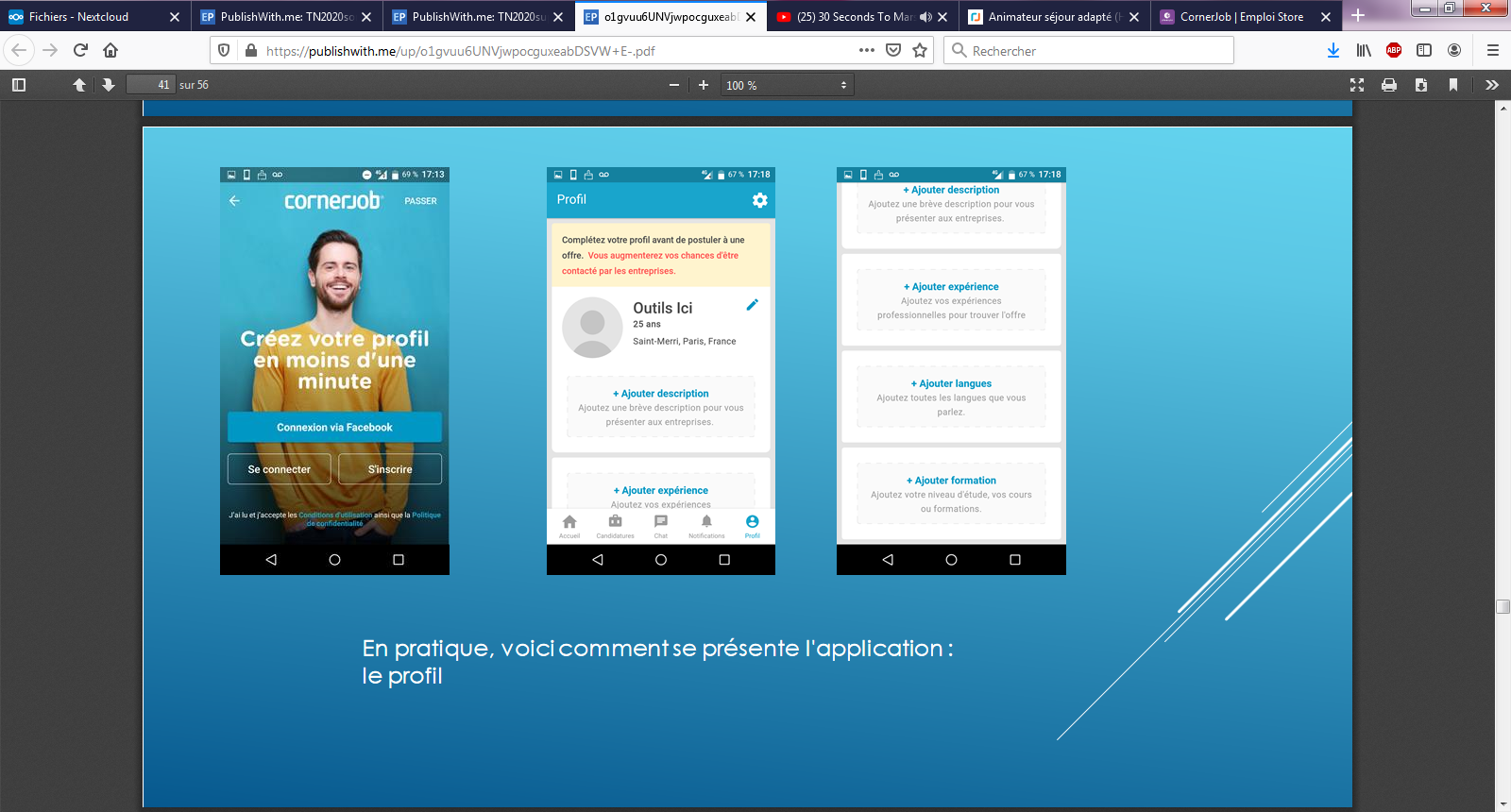Click the page number field
1511x812 pixels.
pyautogui.click(x=151, y=85)
